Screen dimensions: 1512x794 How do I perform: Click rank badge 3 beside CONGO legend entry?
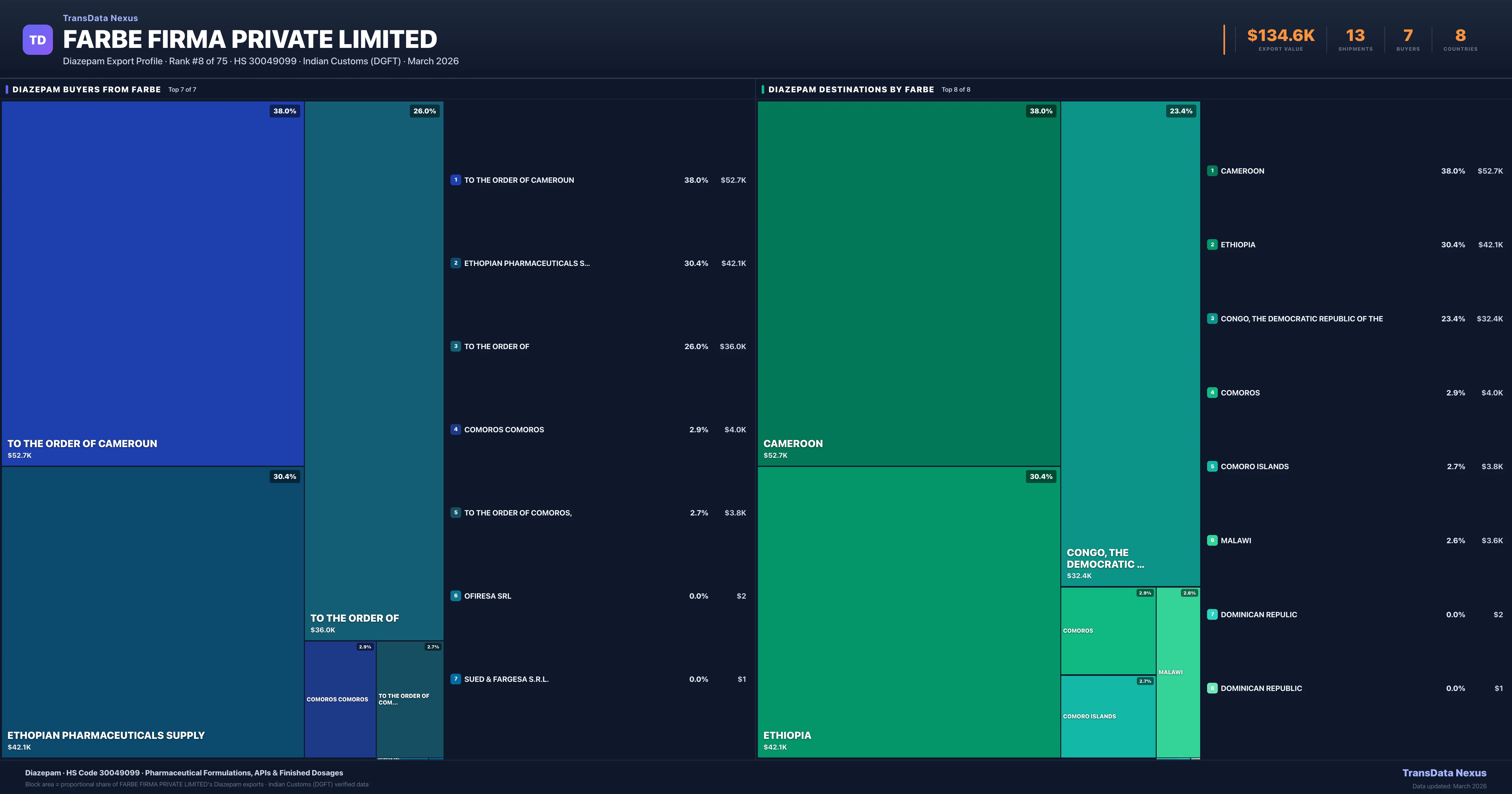[1212, 318]
